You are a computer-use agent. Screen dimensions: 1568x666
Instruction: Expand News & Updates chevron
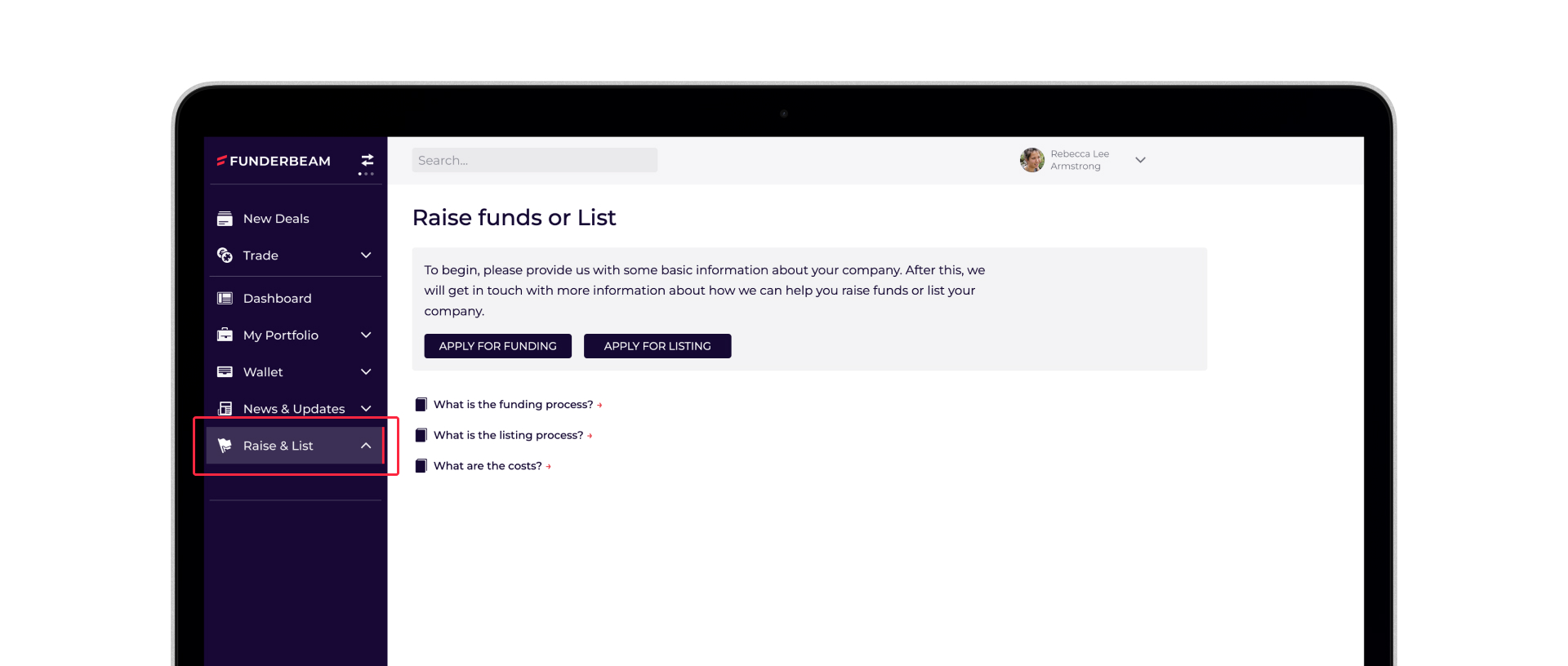click(x=366, y=409)
